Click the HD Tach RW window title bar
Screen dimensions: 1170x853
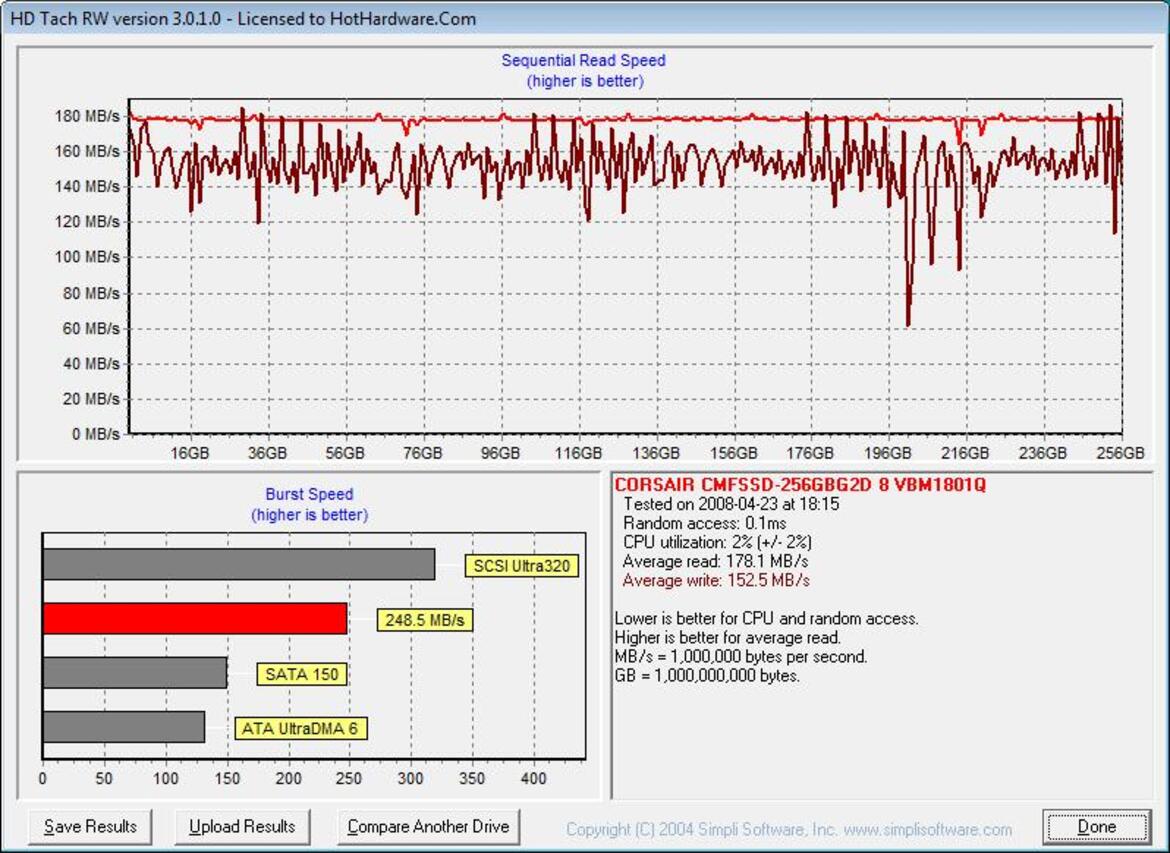click(585, 18)
